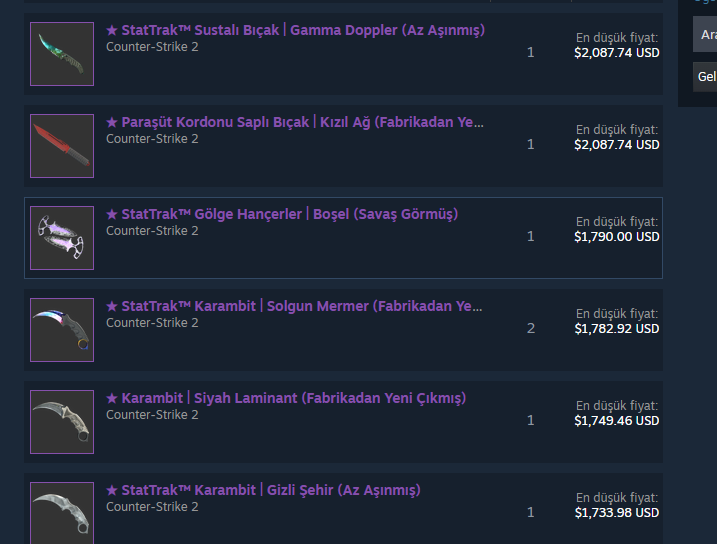Click the Siyah Laminant Karambit image
The width and height of the screenshot is (717, 544).
pyautogui.click(x=62, y=422)
